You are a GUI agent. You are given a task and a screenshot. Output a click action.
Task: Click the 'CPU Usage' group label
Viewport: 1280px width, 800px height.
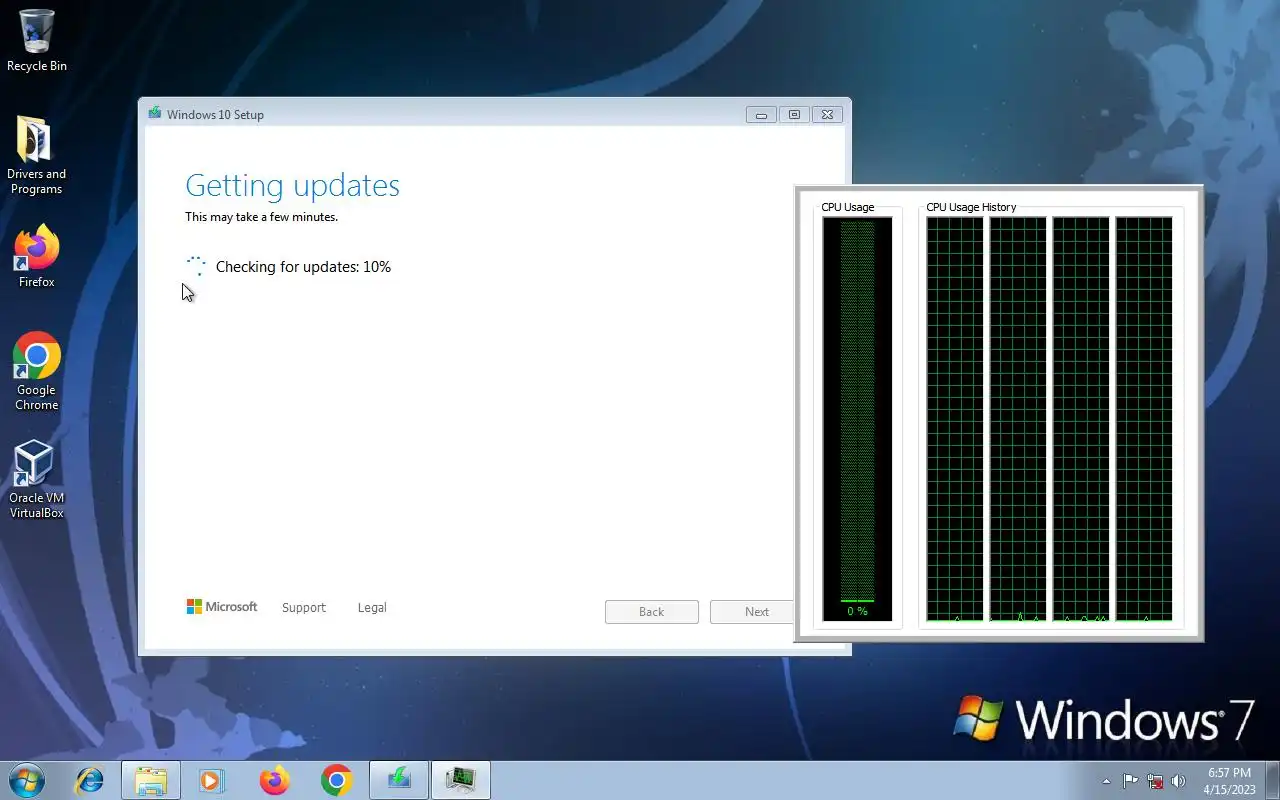[848, 207]
